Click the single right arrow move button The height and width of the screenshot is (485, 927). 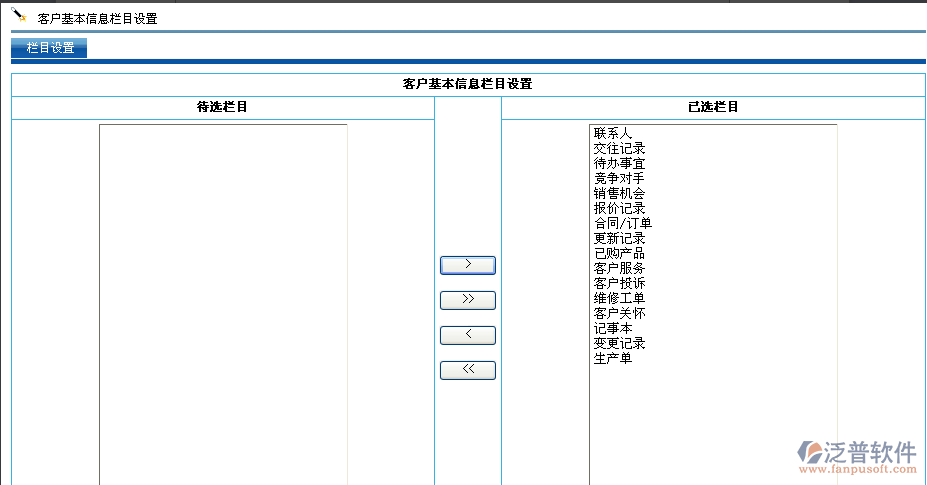467,265
